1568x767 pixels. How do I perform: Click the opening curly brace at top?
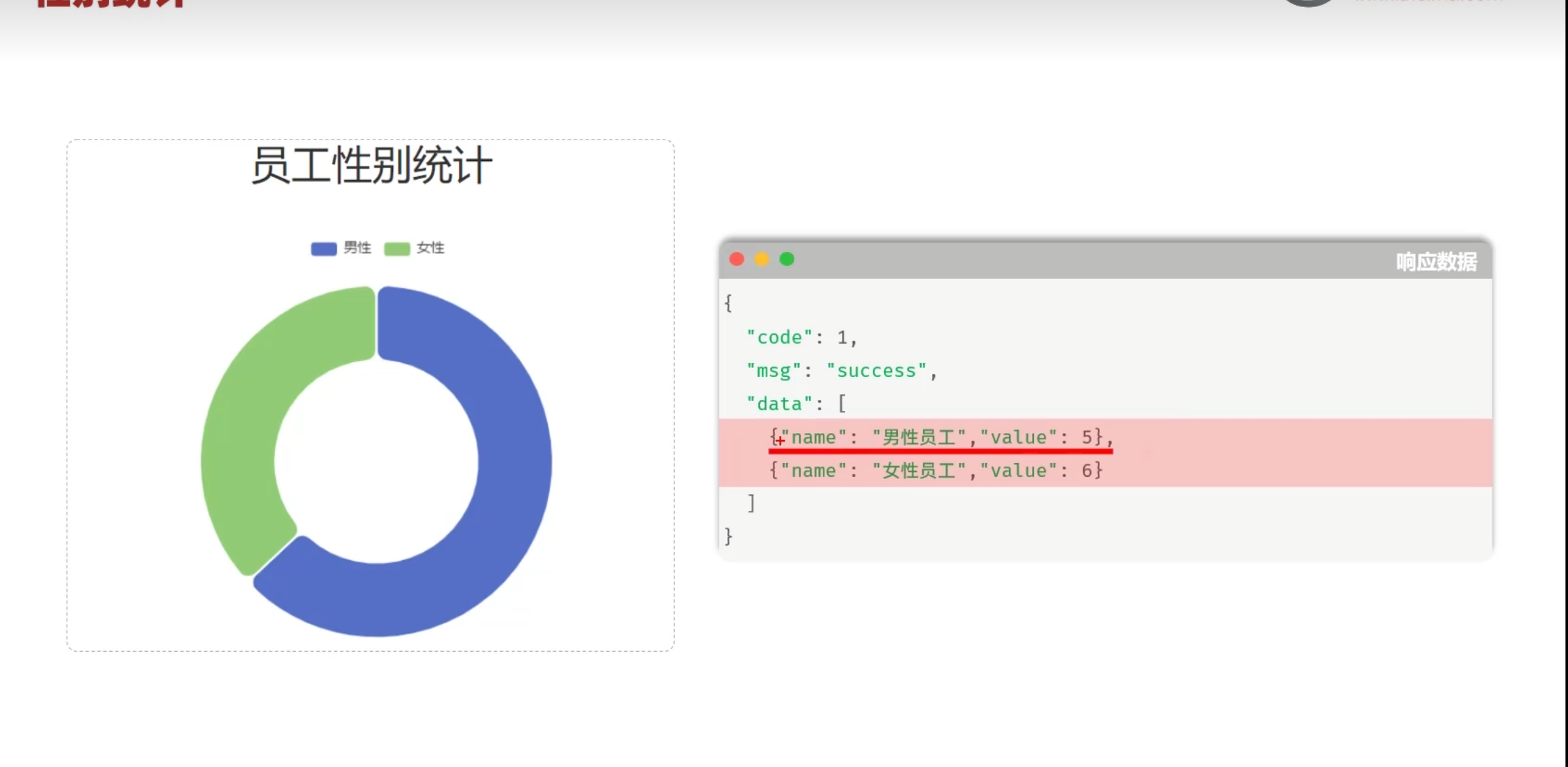click(x=728, y=303)
